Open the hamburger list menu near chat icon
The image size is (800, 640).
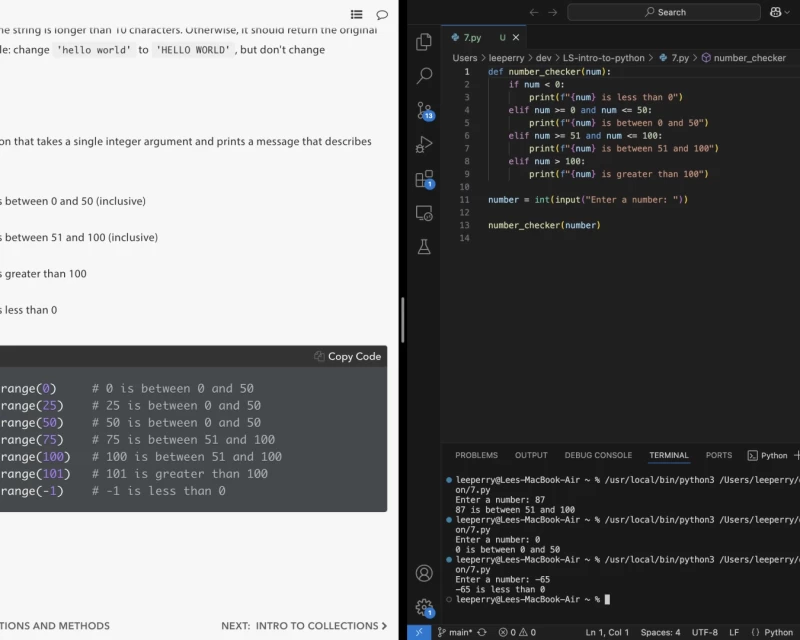pyautogui.click(x=356, y=14)
